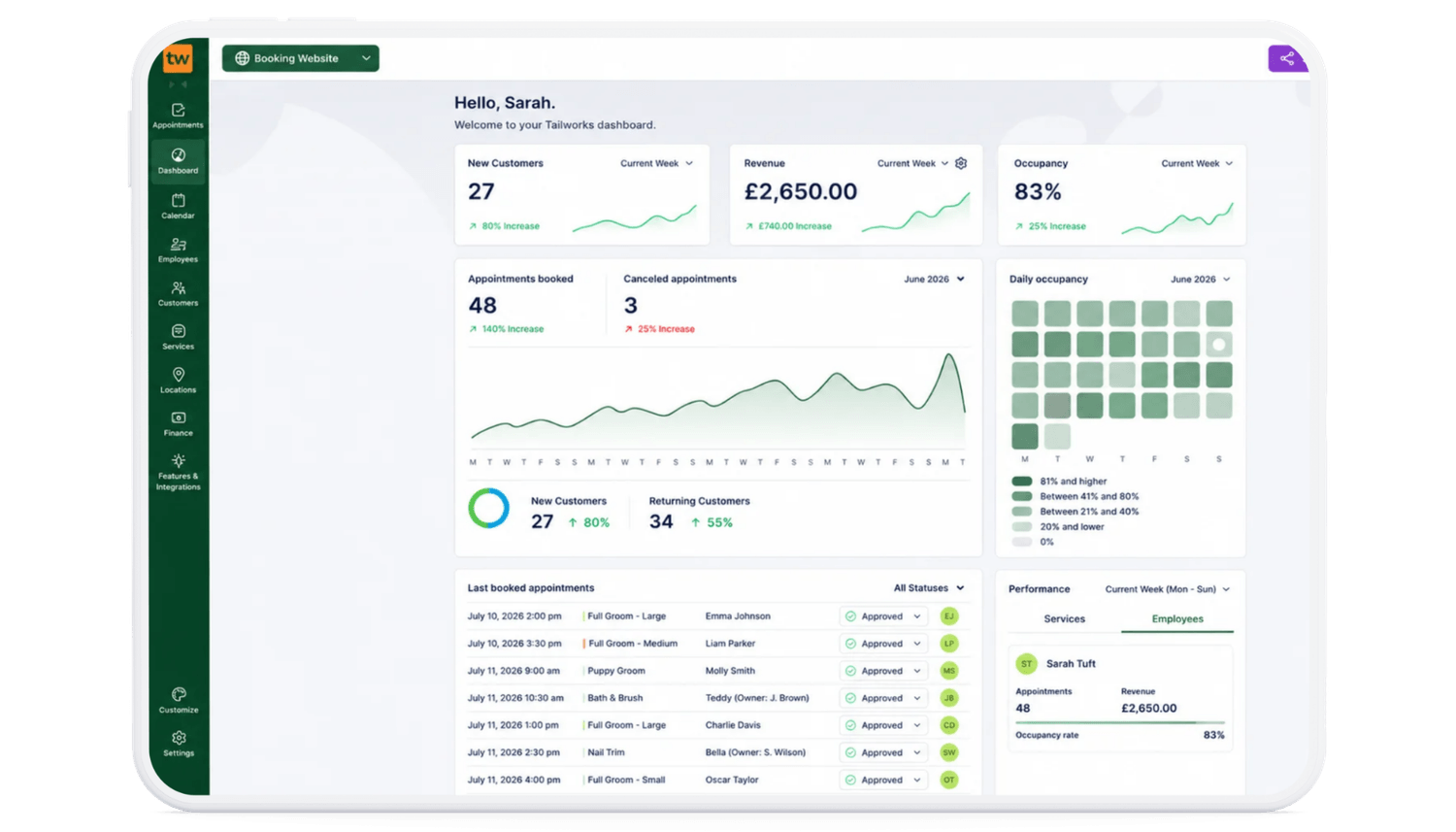Screen dimensions: 1456x832
Task: Change Approved status for Molly Smith
Action: [883, 671]
